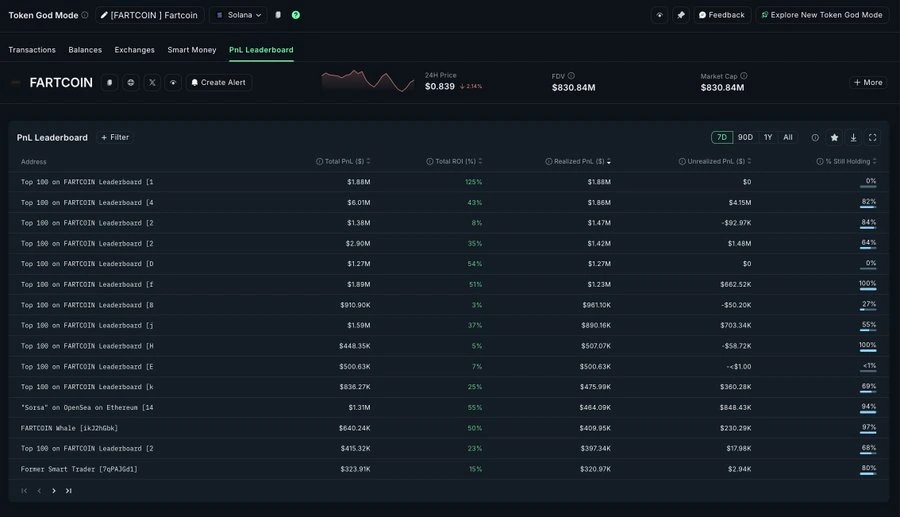Click the Address column header

pyautogui.click(x=33, y=162)
